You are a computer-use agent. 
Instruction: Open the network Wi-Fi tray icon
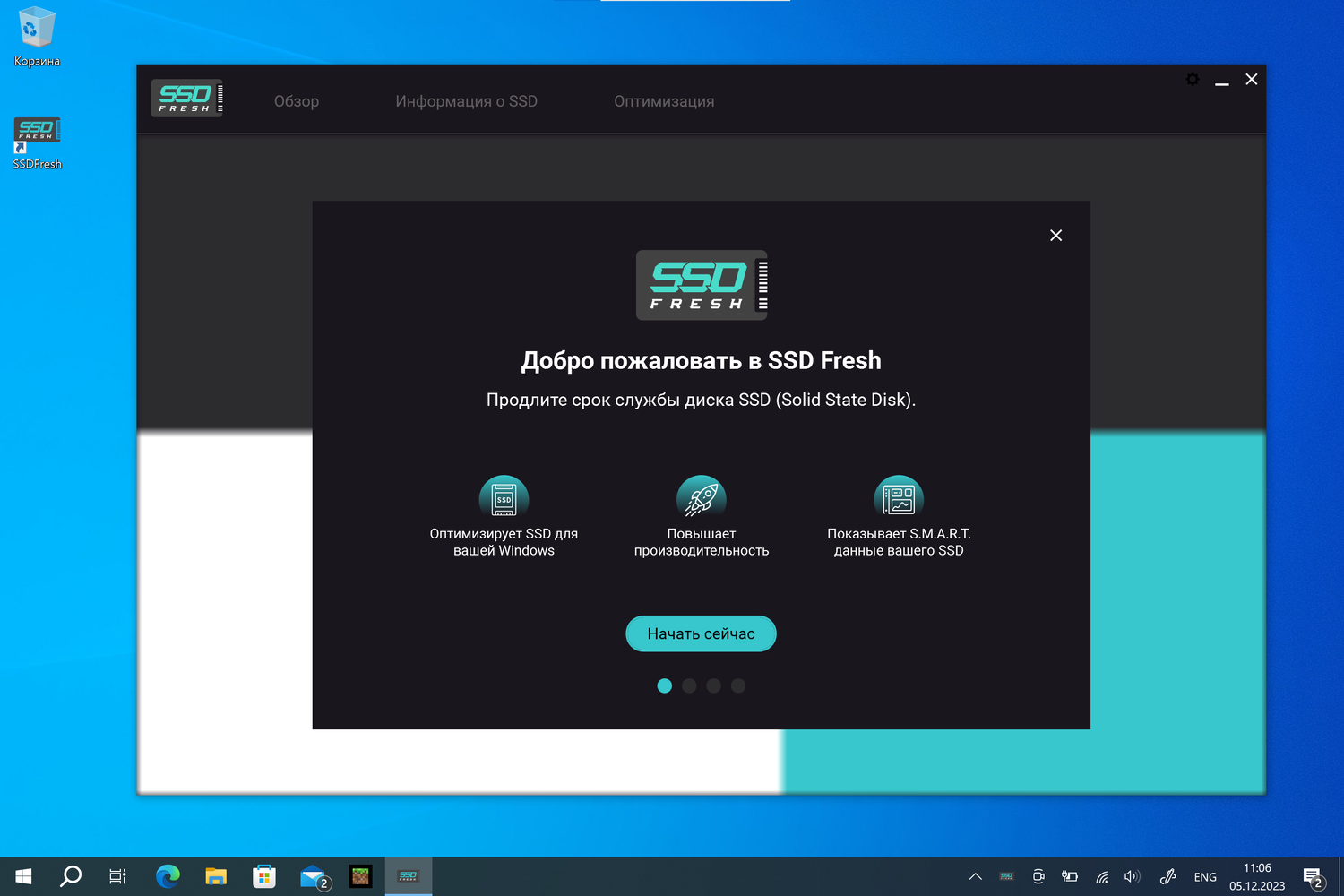pos(1102,876)
